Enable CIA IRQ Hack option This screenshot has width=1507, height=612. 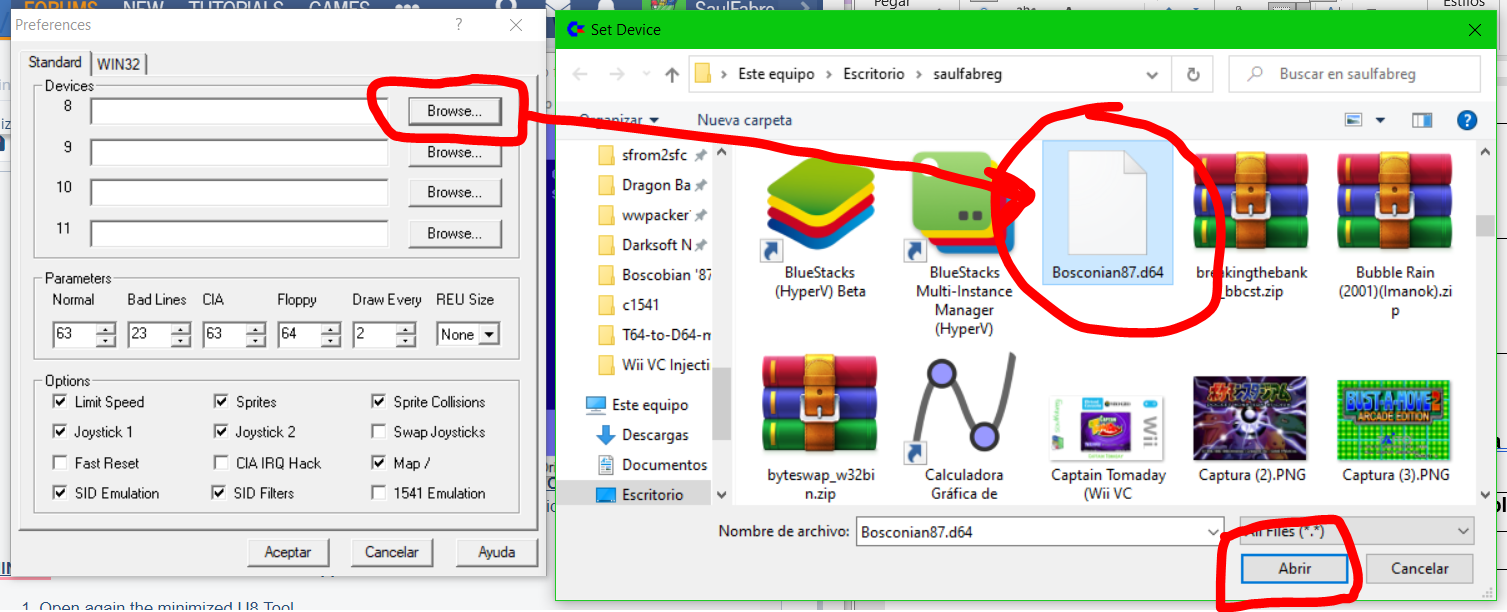[220, 463]
